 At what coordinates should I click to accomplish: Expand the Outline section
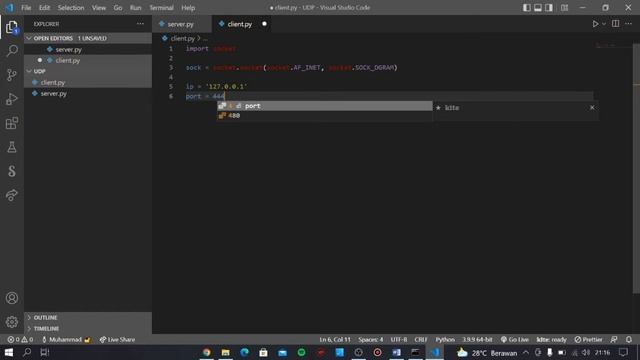pos(88,318)
